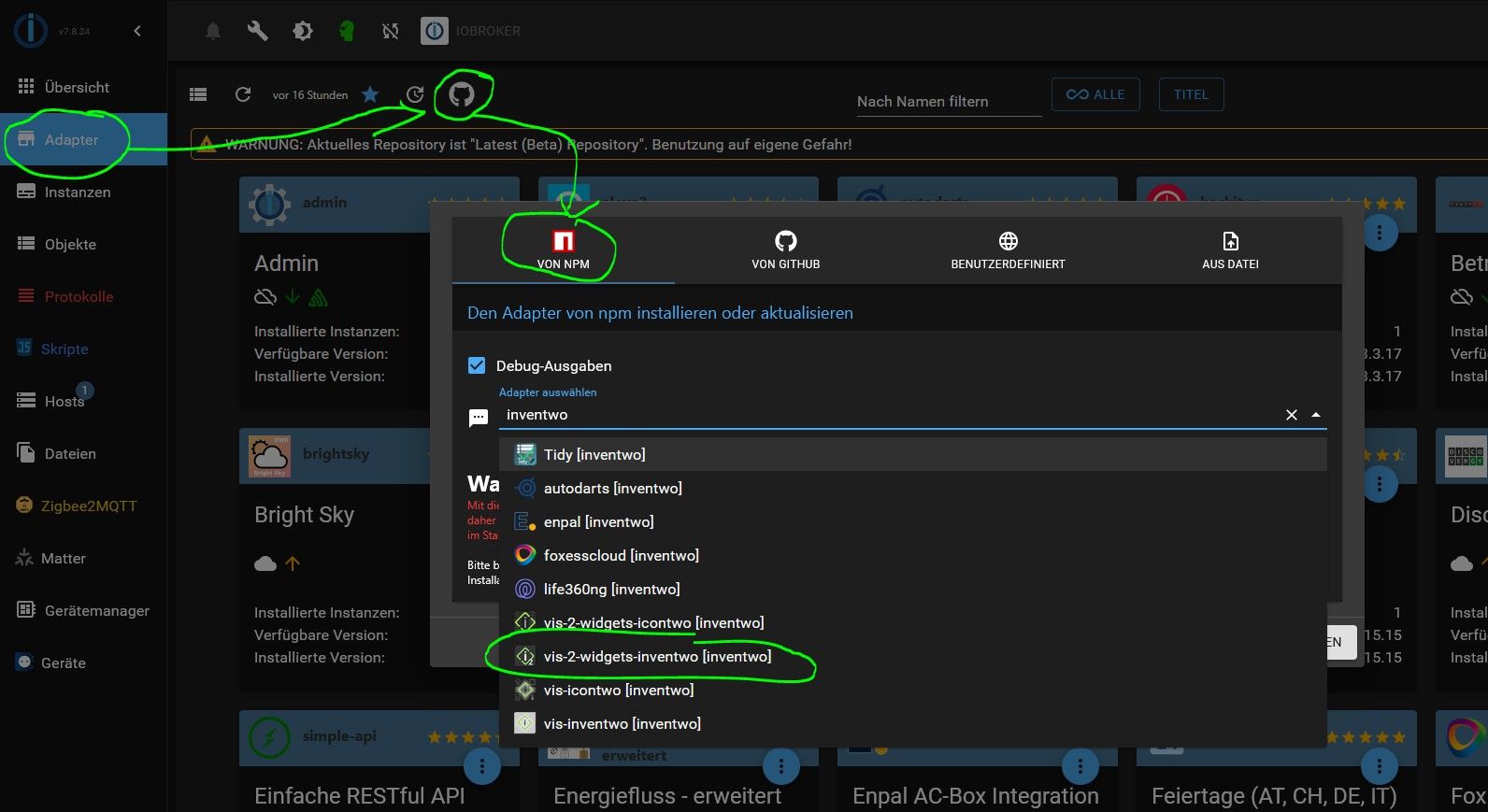1488x812 pixels.
Task: Click the 'vor 16 Stunden' timestamp text
Action: tap(310, 95)
